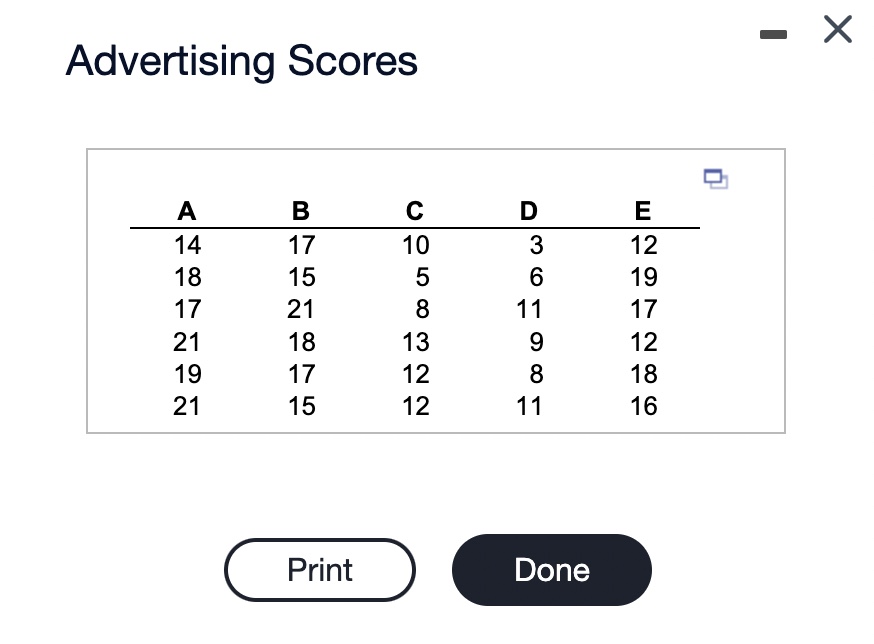Click the Print button
Image resolution: width=874 pixels, height=644 pixels.
(x=319, y=570)
